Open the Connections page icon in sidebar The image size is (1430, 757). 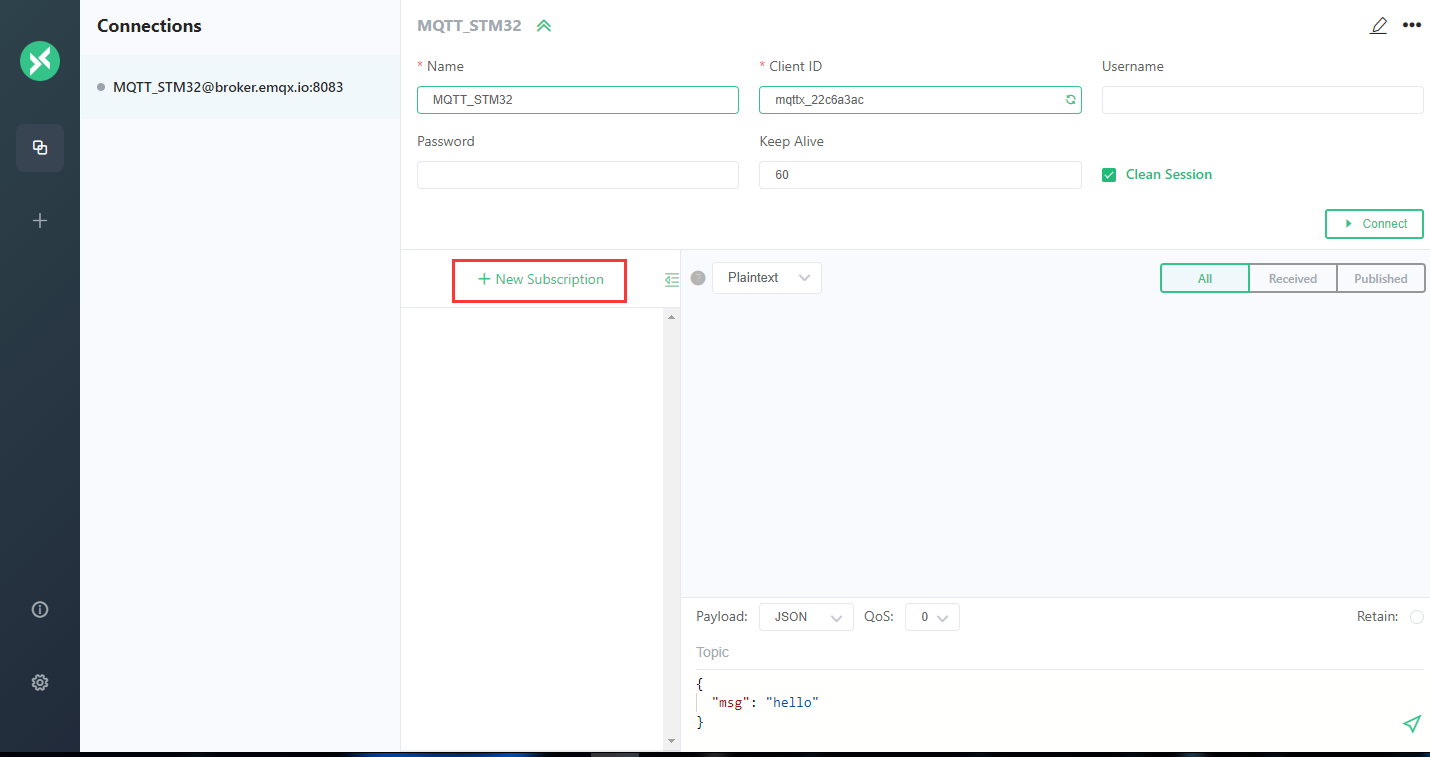40,148
